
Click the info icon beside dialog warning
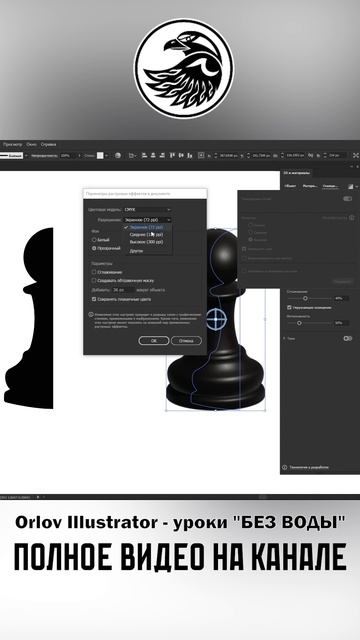91,315
